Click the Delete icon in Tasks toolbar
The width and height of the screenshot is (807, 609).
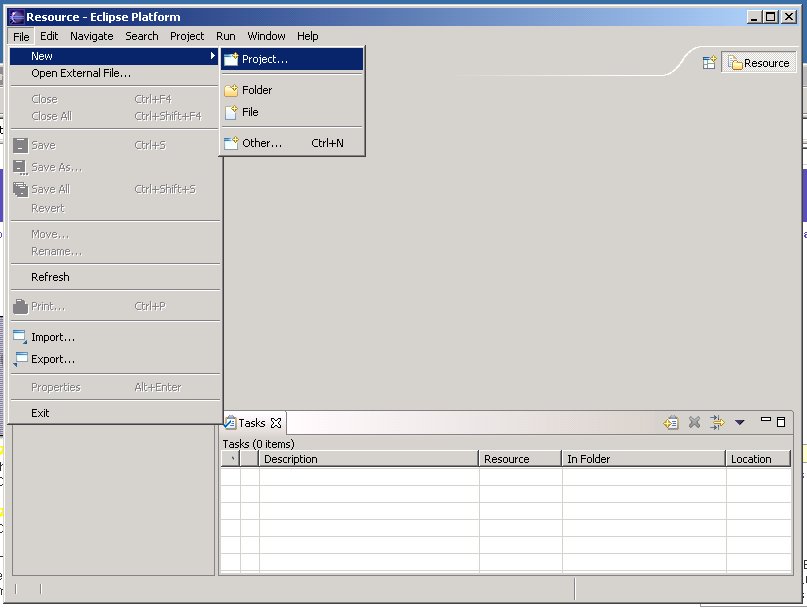[694, 423]
